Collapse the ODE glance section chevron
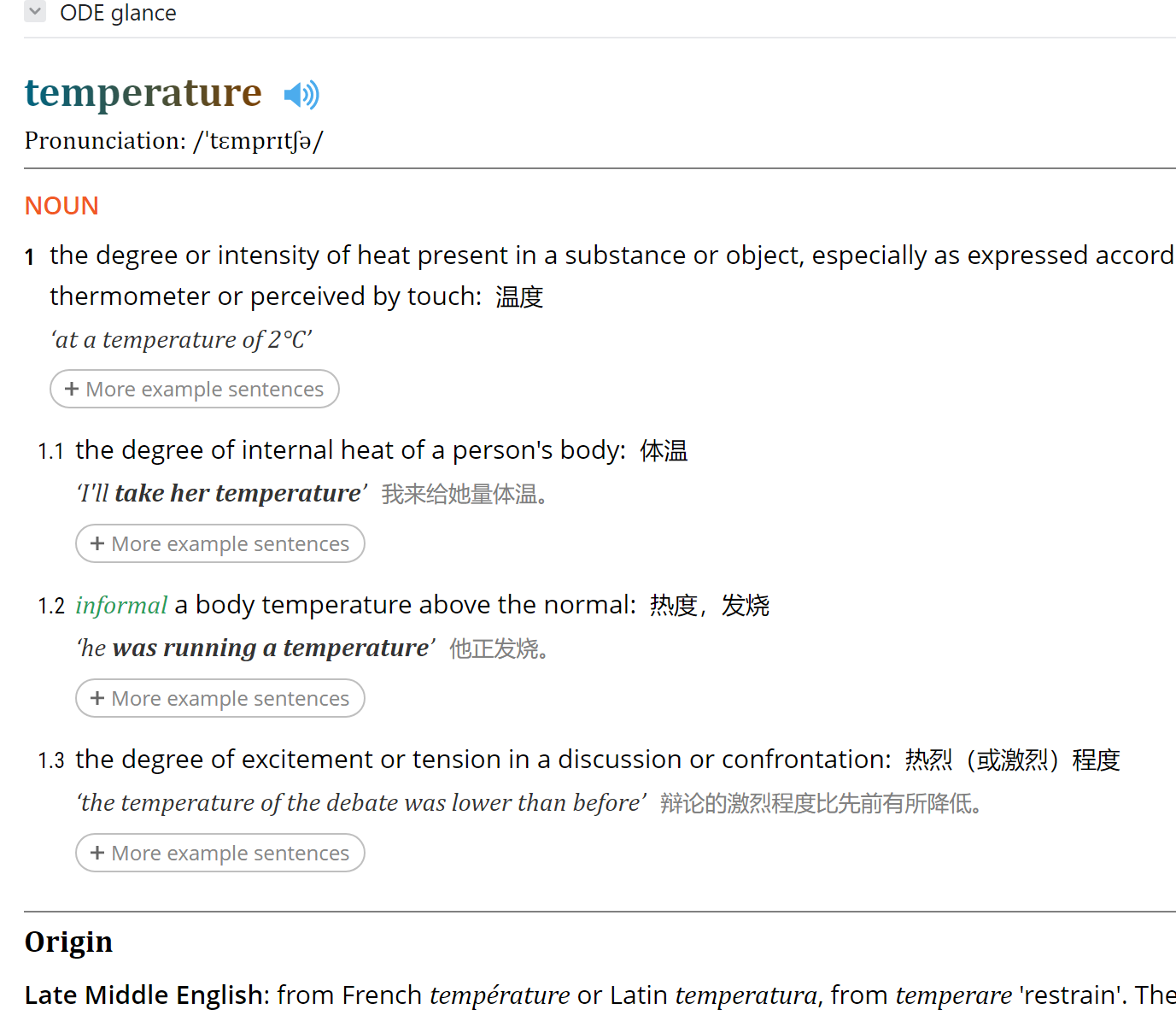 [x=35, y=12]
